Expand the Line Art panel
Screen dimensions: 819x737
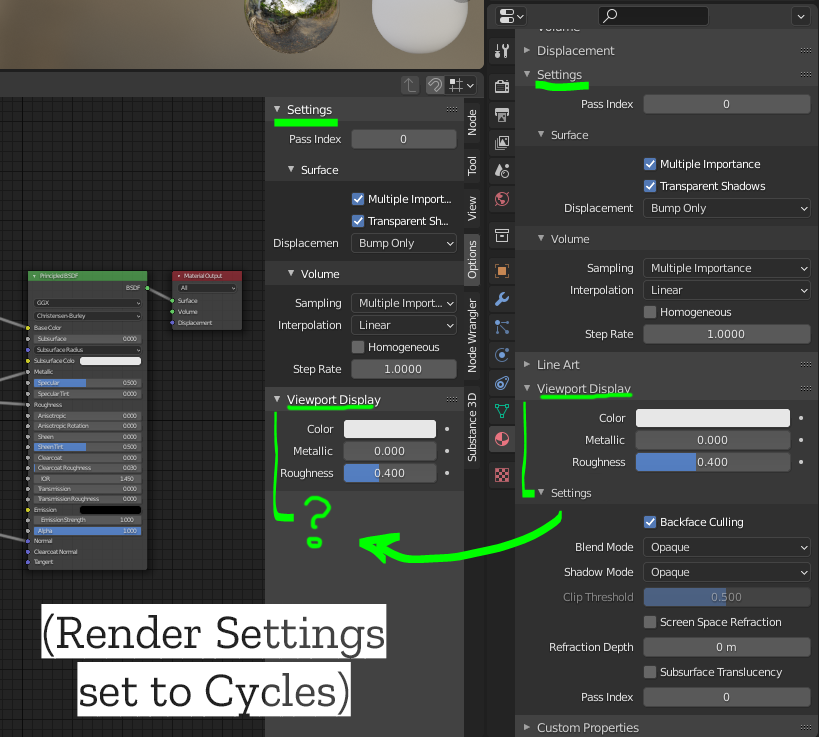[527, 364]
